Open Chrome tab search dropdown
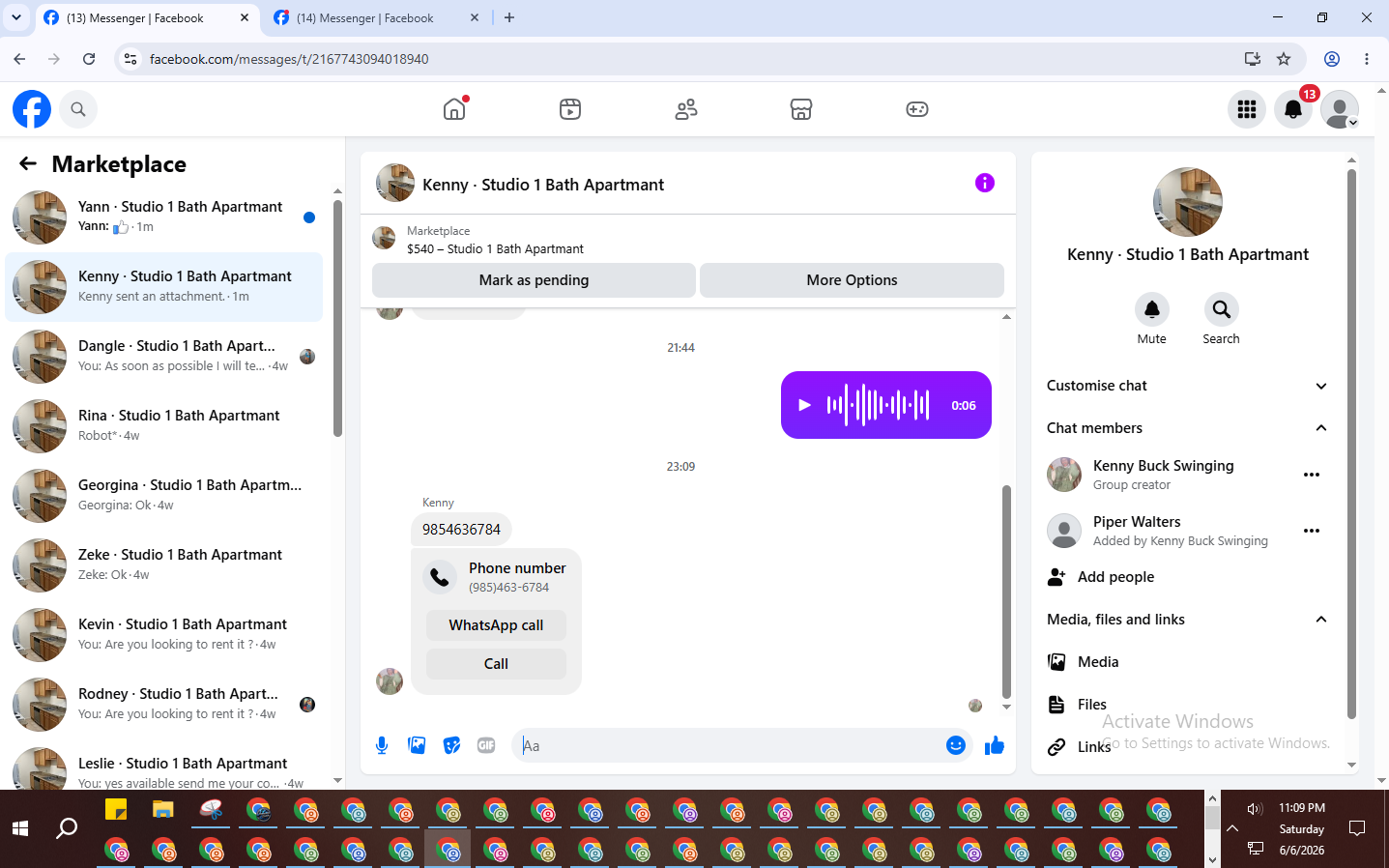Screen dimensions: 1389x868 (x=16, y=17)
